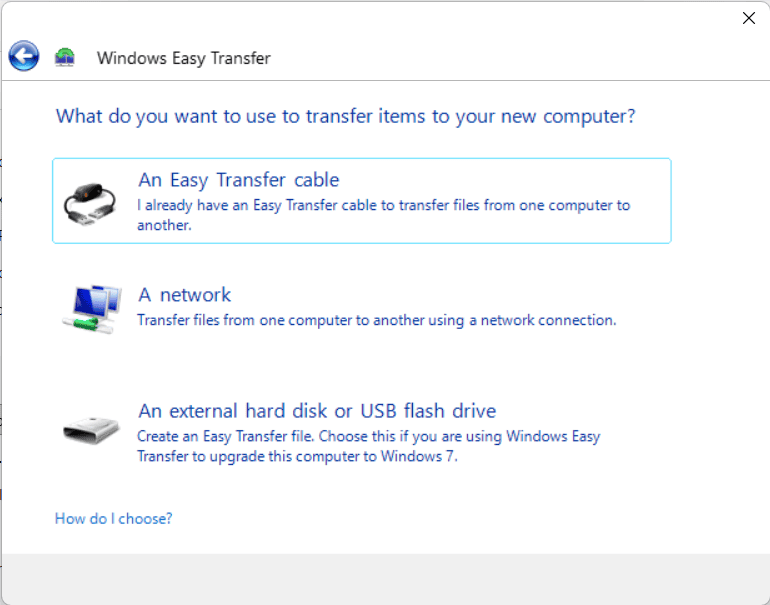Click the "Windows Easy Transfer" title text
This screenshot has height=605, width=770.
(184, 58)
